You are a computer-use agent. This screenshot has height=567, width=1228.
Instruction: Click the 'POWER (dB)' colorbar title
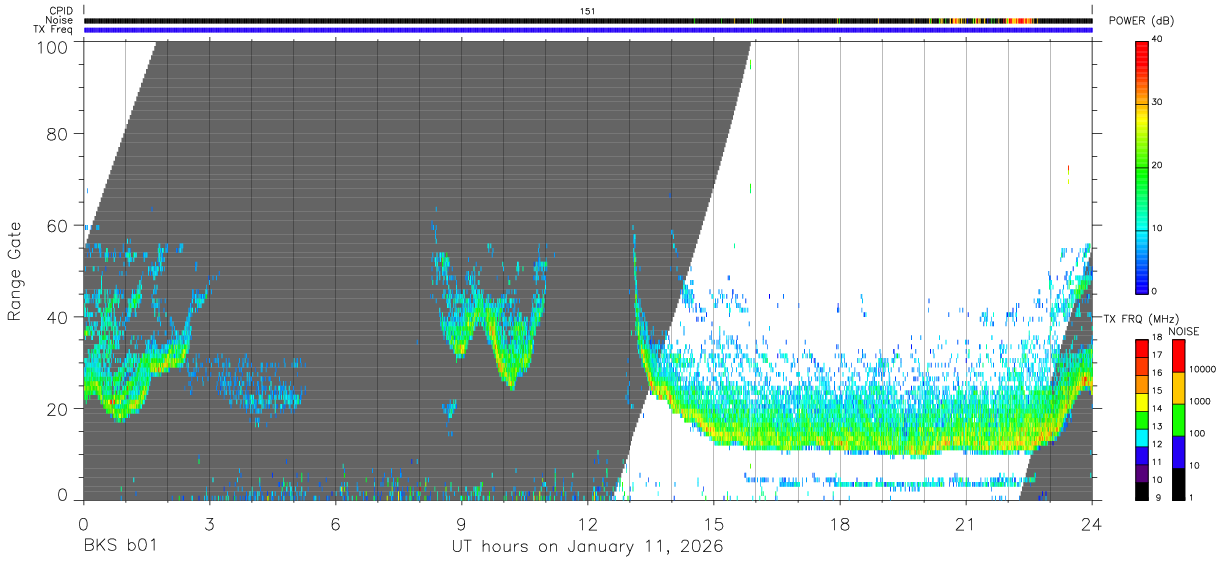click(x=1142, y=21)
